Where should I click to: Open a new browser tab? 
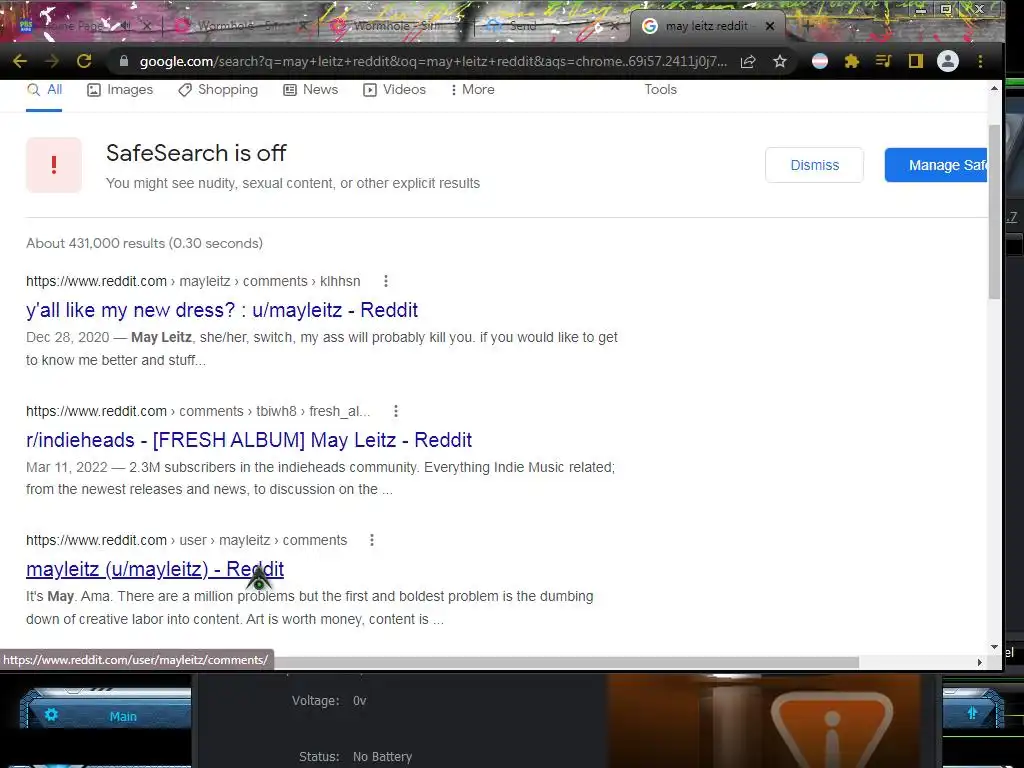pyautogui.click(x=808, y=26)
